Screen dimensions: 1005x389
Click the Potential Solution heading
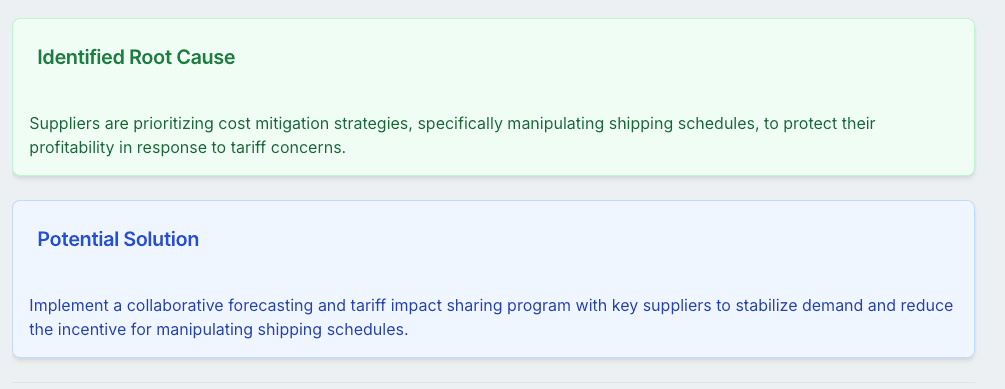(x=118, y=239)
